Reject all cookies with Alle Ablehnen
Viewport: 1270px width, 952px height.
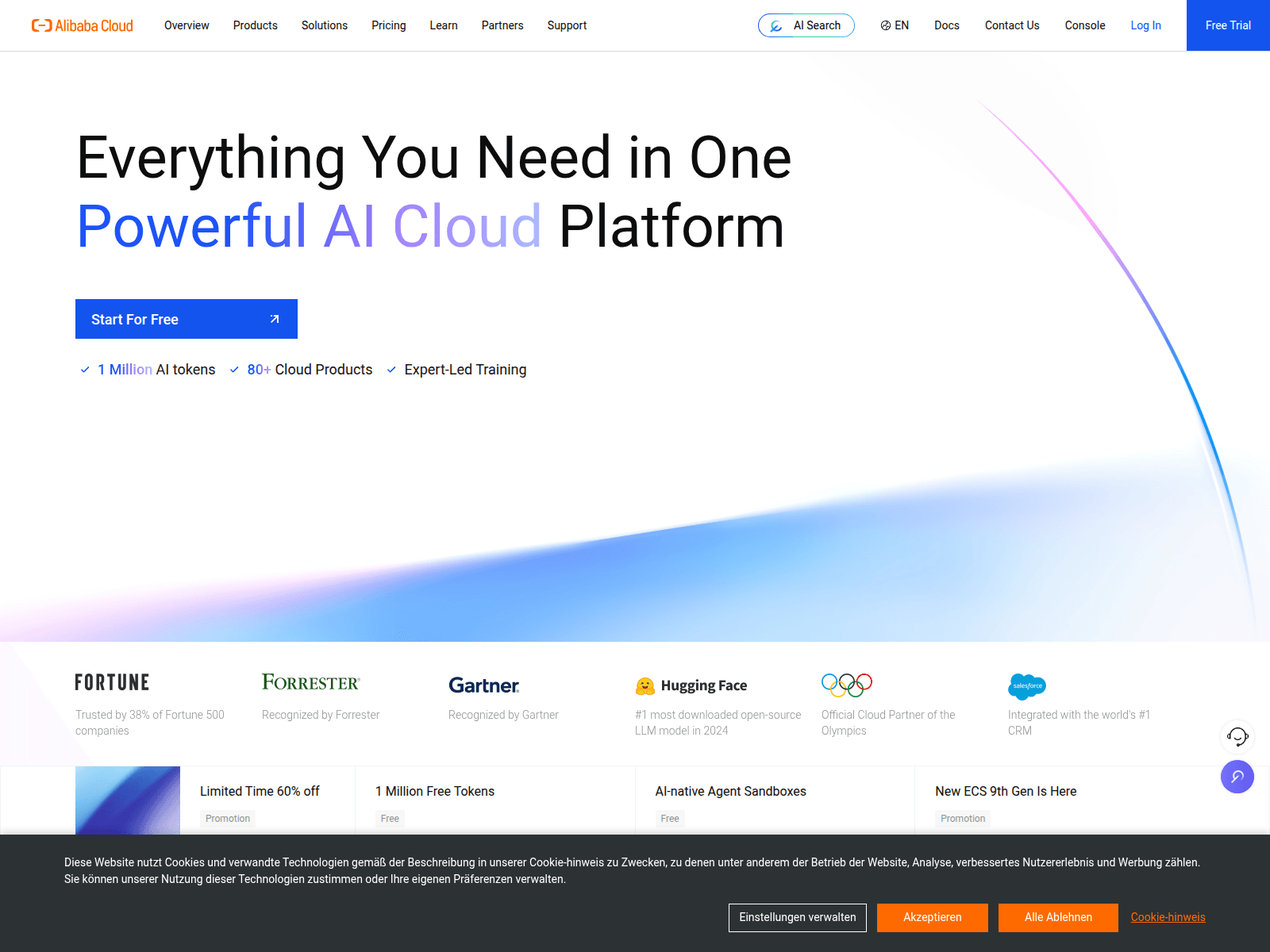click(1057, 917)
